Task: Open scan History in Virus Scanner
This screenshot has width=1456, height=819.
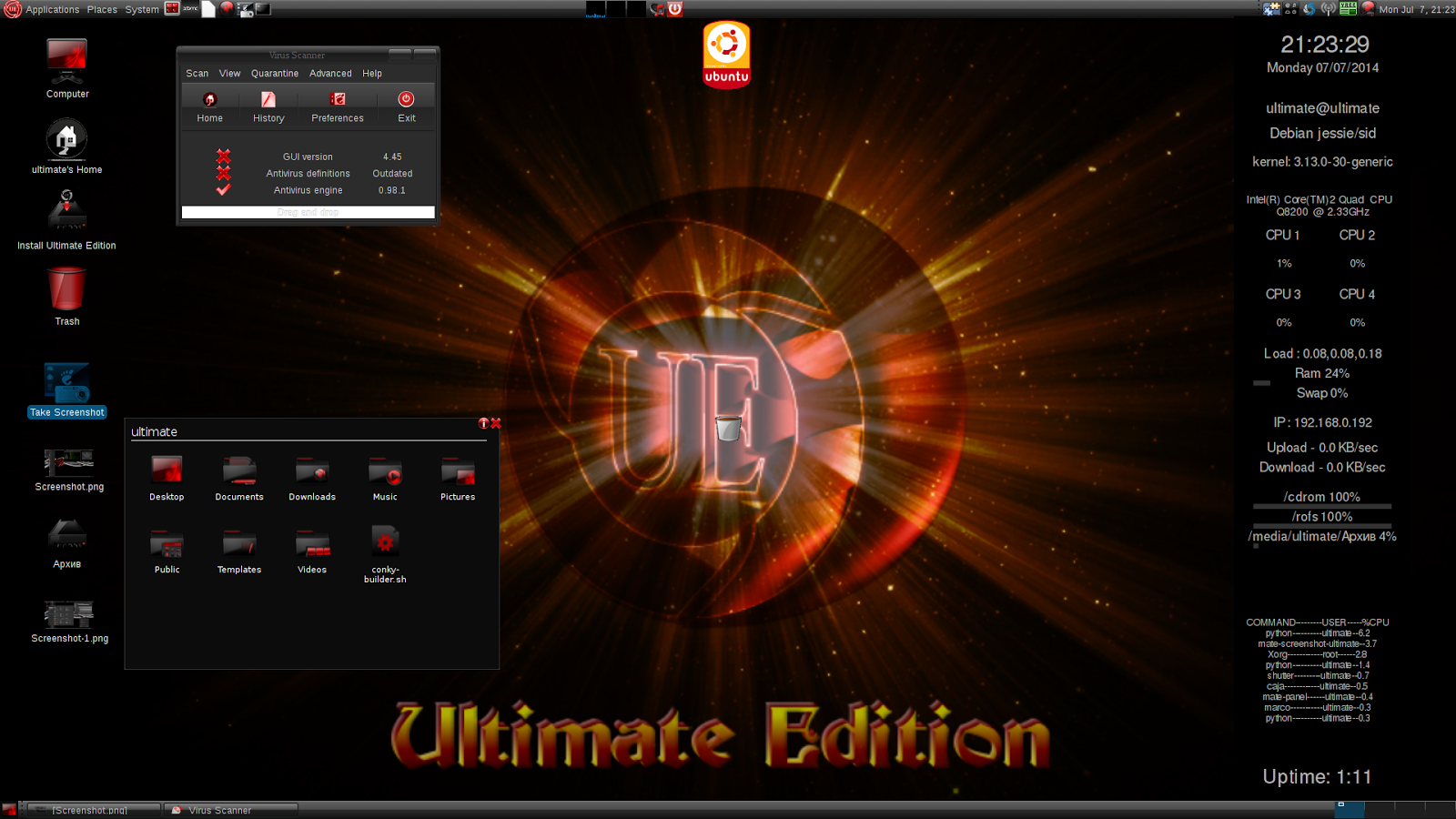Action: [x=268, y=107]
